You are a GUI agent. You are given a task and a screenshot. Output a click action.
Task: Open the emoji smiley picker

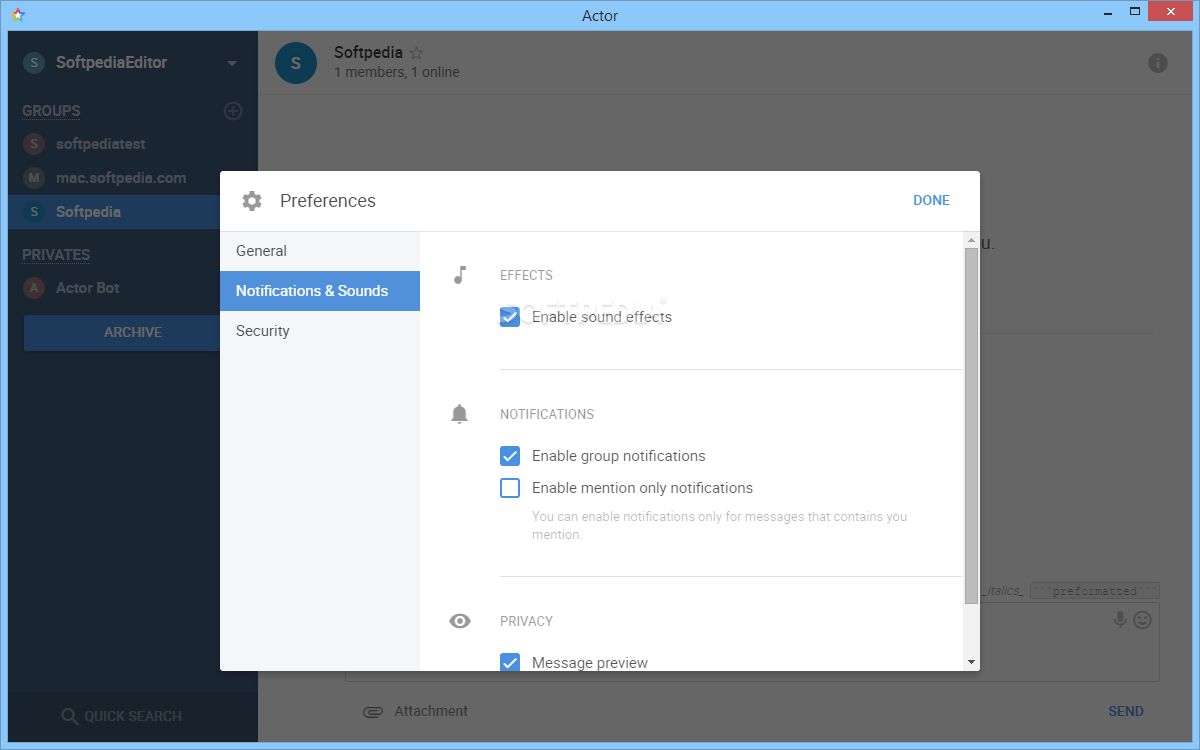point(1142,620)
